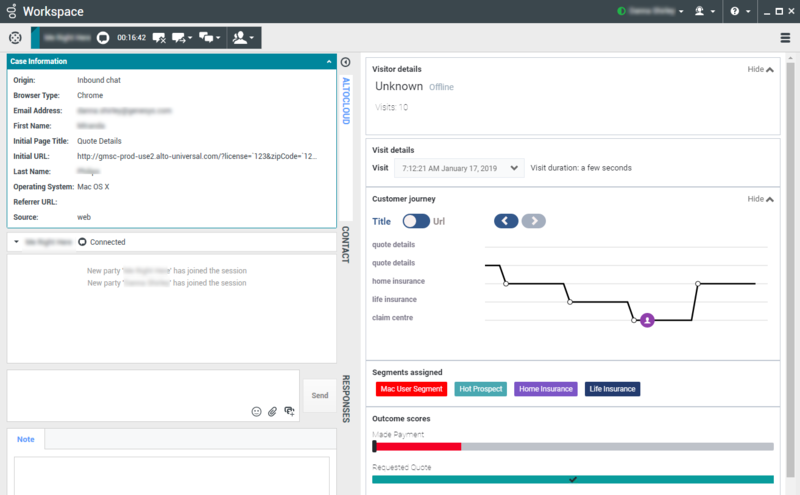The width and height of the screenshot is (800, 495).
Task: Click in the Note text area
Action: 171,476
